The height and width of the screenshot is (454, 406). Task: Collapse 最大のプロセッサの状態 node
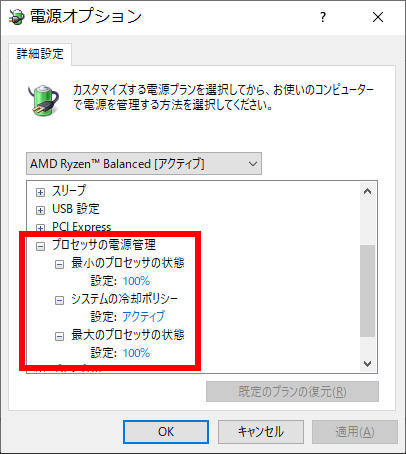pyautogui.click(x=59, y=336)
